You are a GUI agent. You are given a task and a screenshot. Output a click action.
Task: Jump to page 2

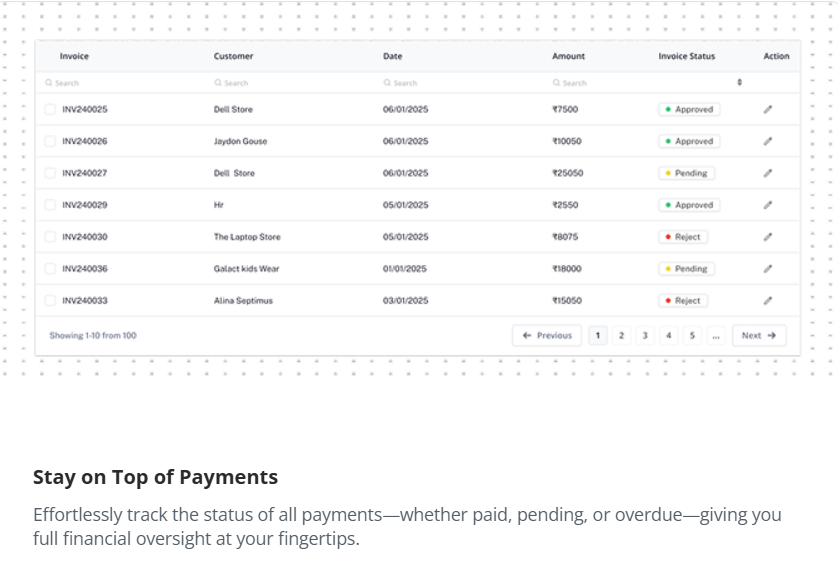click(x=621, y=335)
